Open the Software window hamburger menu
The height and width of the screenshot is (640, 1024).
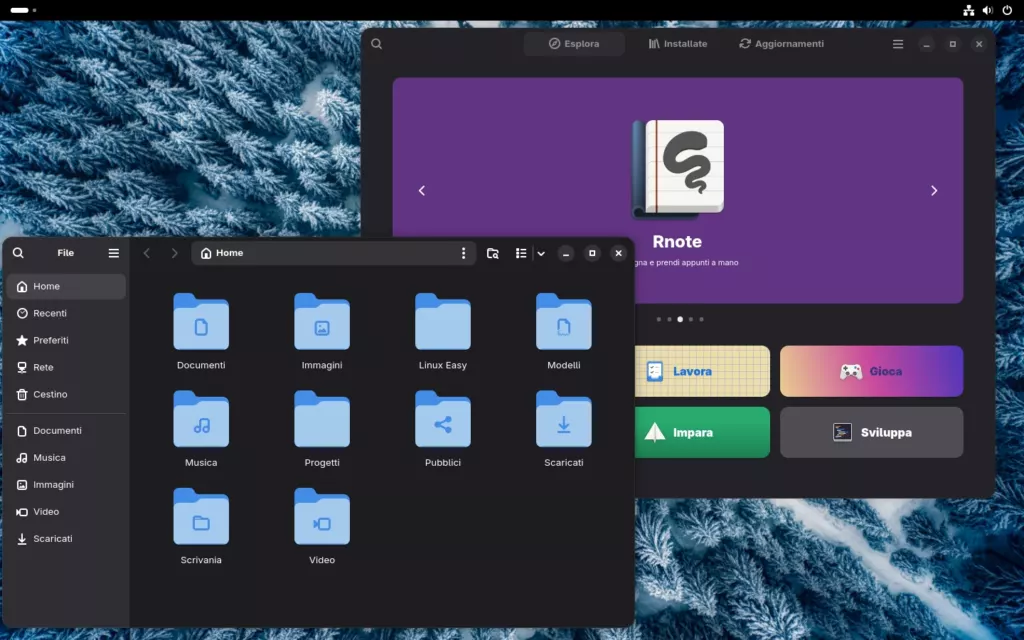pyautogui.click(x=898, y=44)
